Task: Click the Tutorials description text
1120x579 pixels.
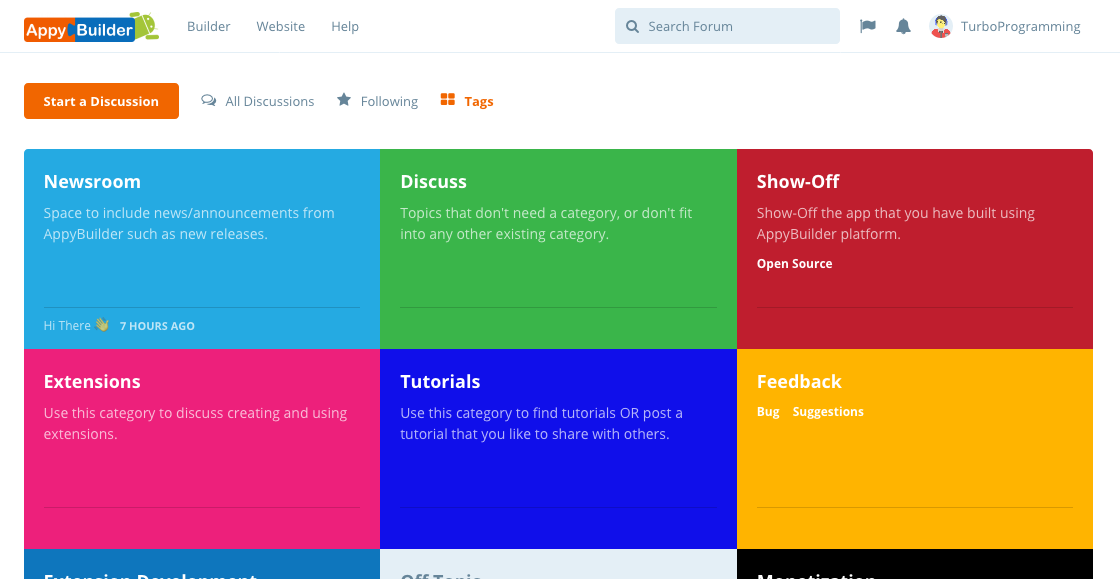Action: pyautogui.click(x=541, y=423)
